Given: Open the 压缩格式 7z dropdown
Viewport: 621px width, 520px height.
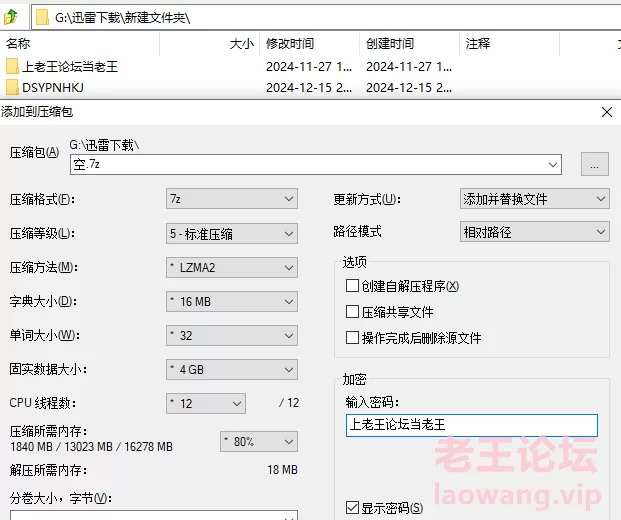Looking at the screenshot, I should 232,198.
